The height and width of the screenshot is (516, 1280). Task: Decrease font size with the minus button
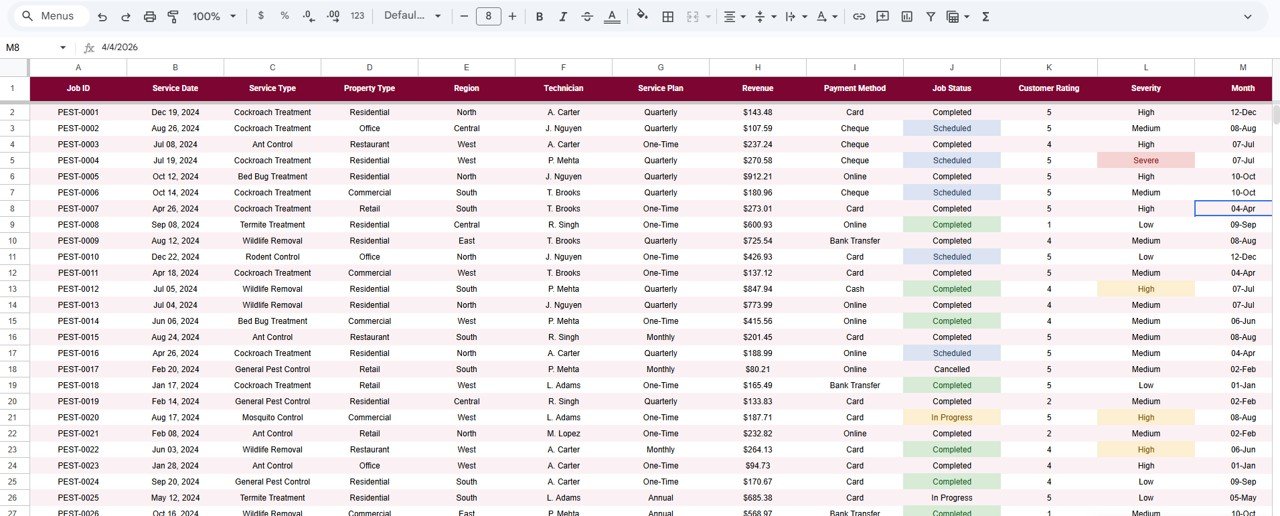[x=464, y=17]
